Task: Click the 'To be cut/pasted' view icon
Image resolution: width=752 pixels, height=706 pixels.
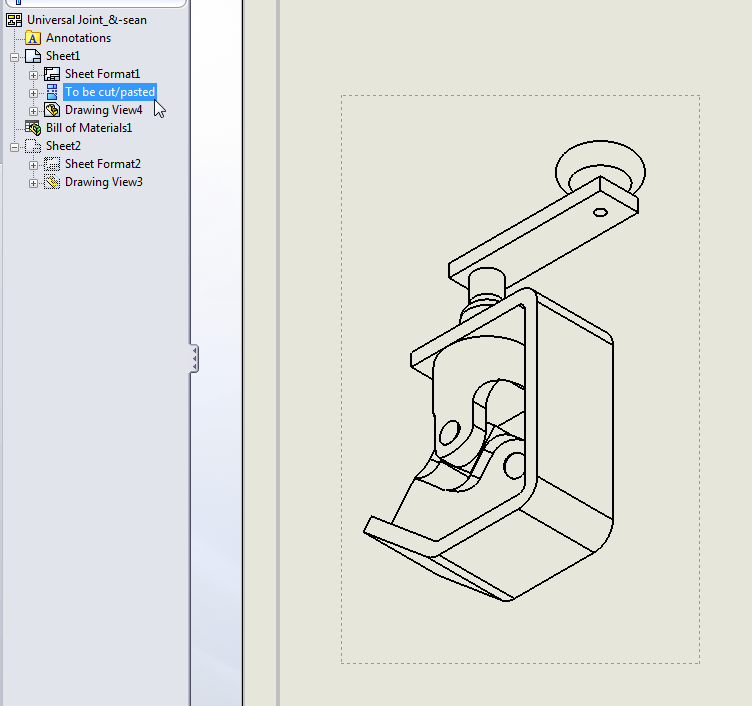Action: coord(52,92)
